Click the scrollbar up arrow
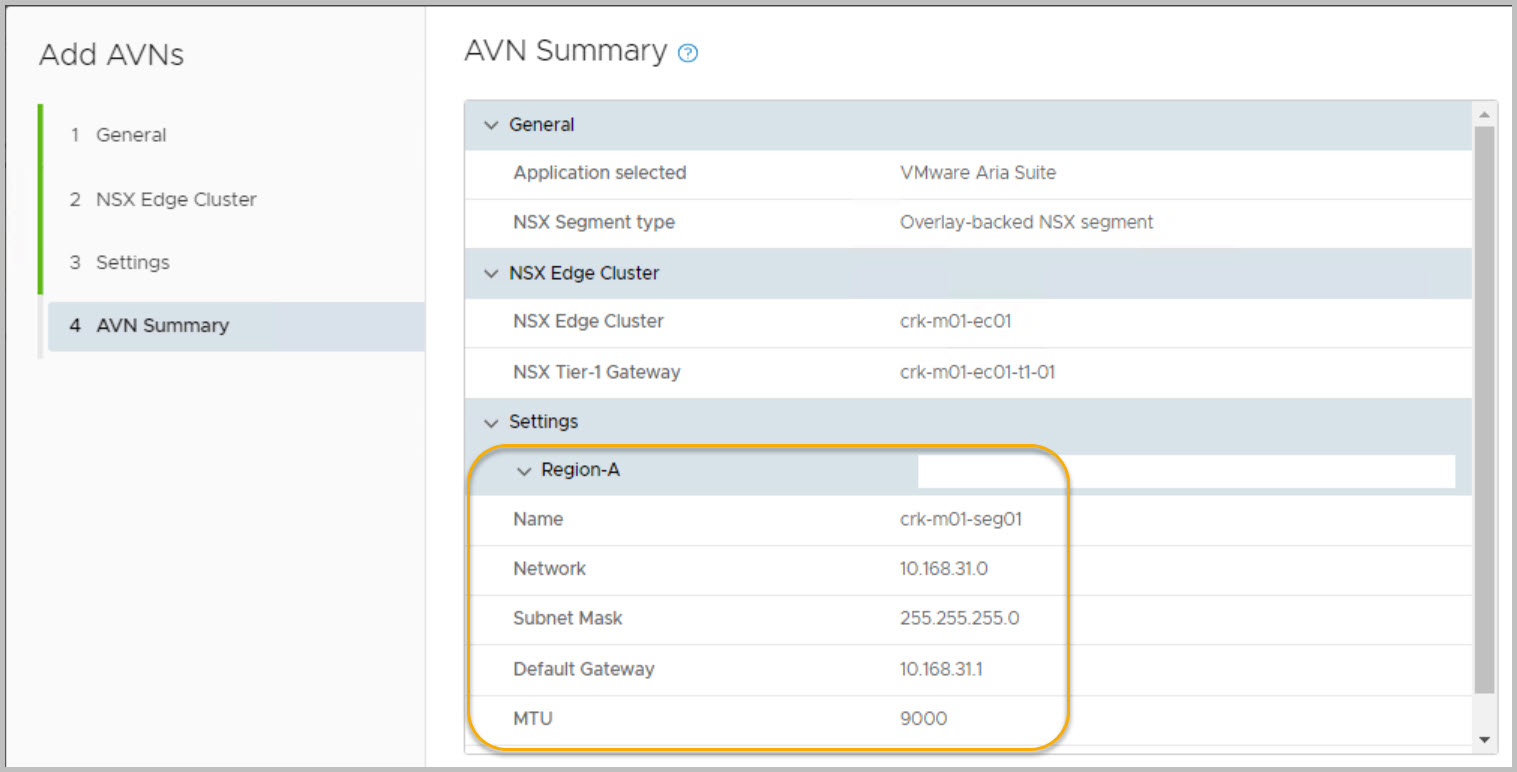The image size is (1517, 772). 1484,114
